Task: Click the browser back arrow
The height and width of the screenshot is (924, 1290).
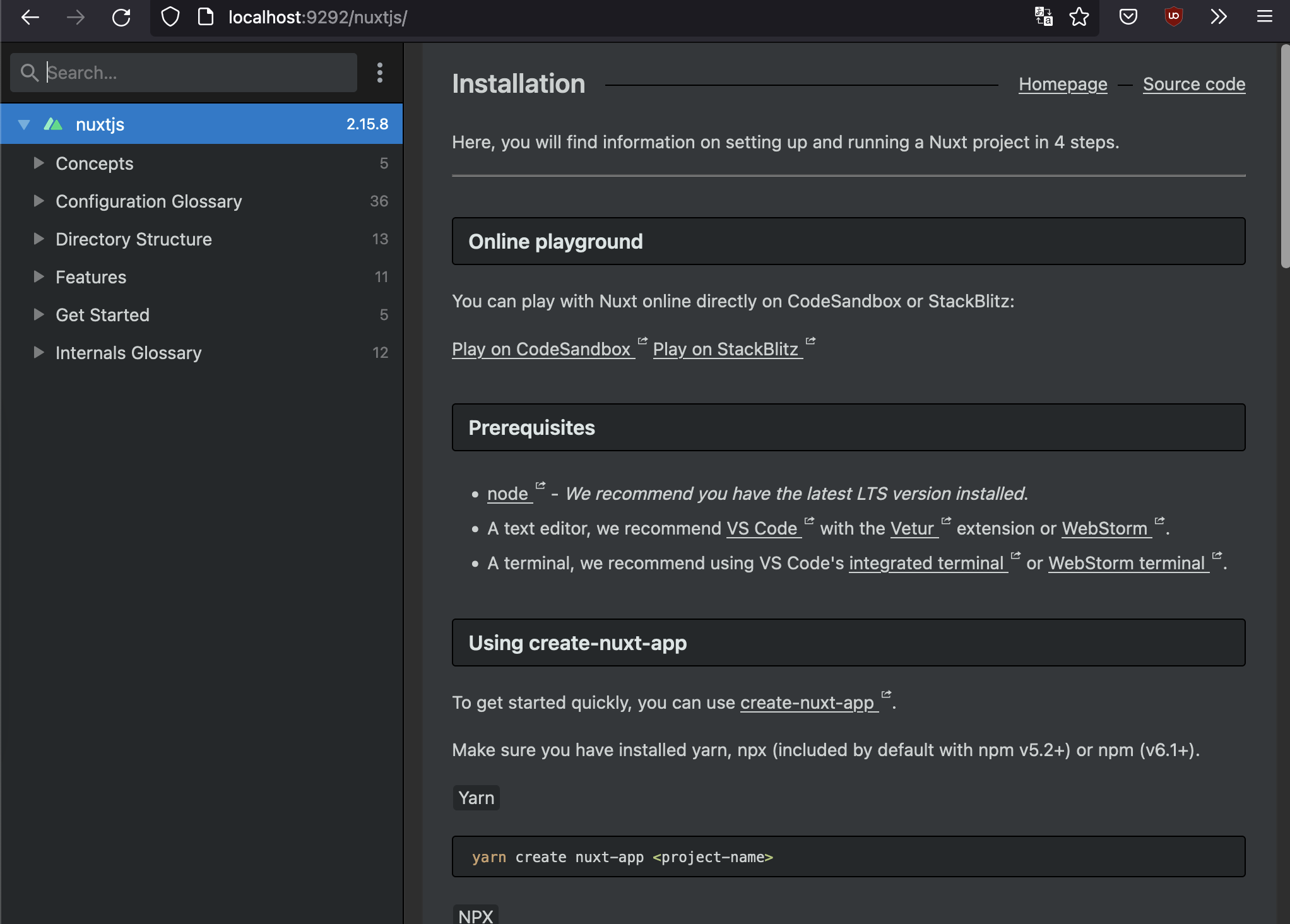Action: (x=30, y=17)
